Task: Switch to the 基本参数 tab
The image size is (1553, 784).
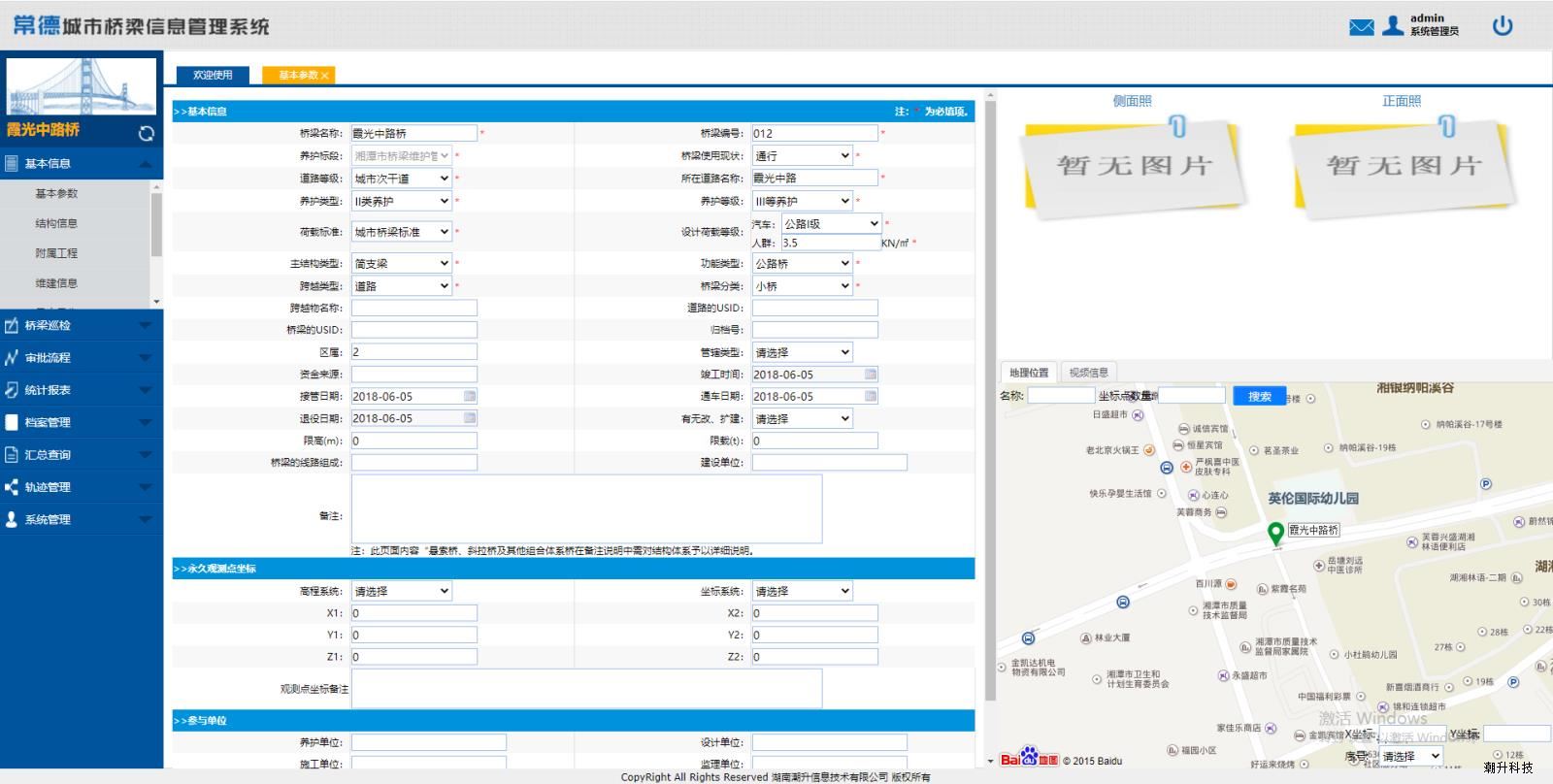Action: pos(298,75)
